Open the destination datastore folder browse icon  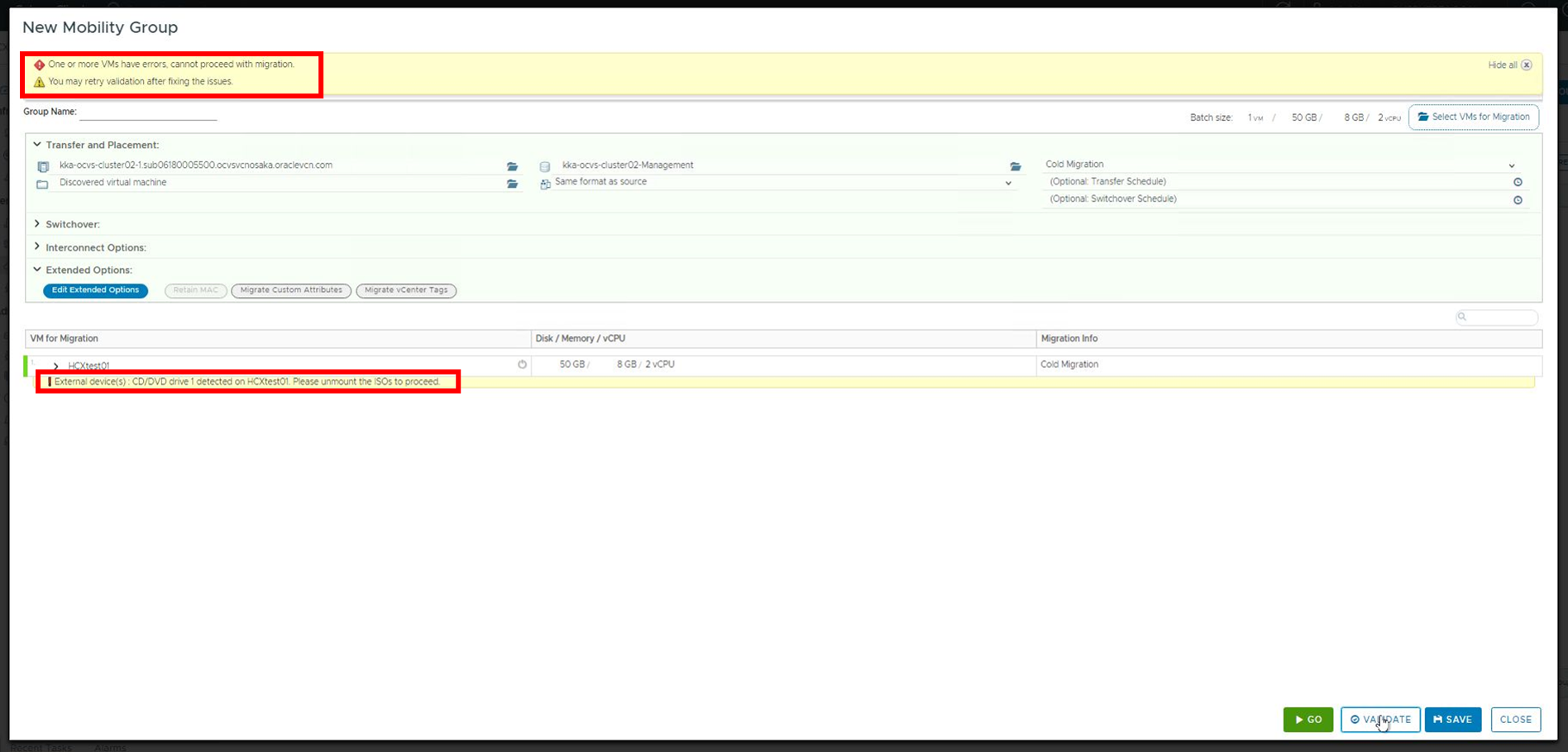tap(1015, 166)
